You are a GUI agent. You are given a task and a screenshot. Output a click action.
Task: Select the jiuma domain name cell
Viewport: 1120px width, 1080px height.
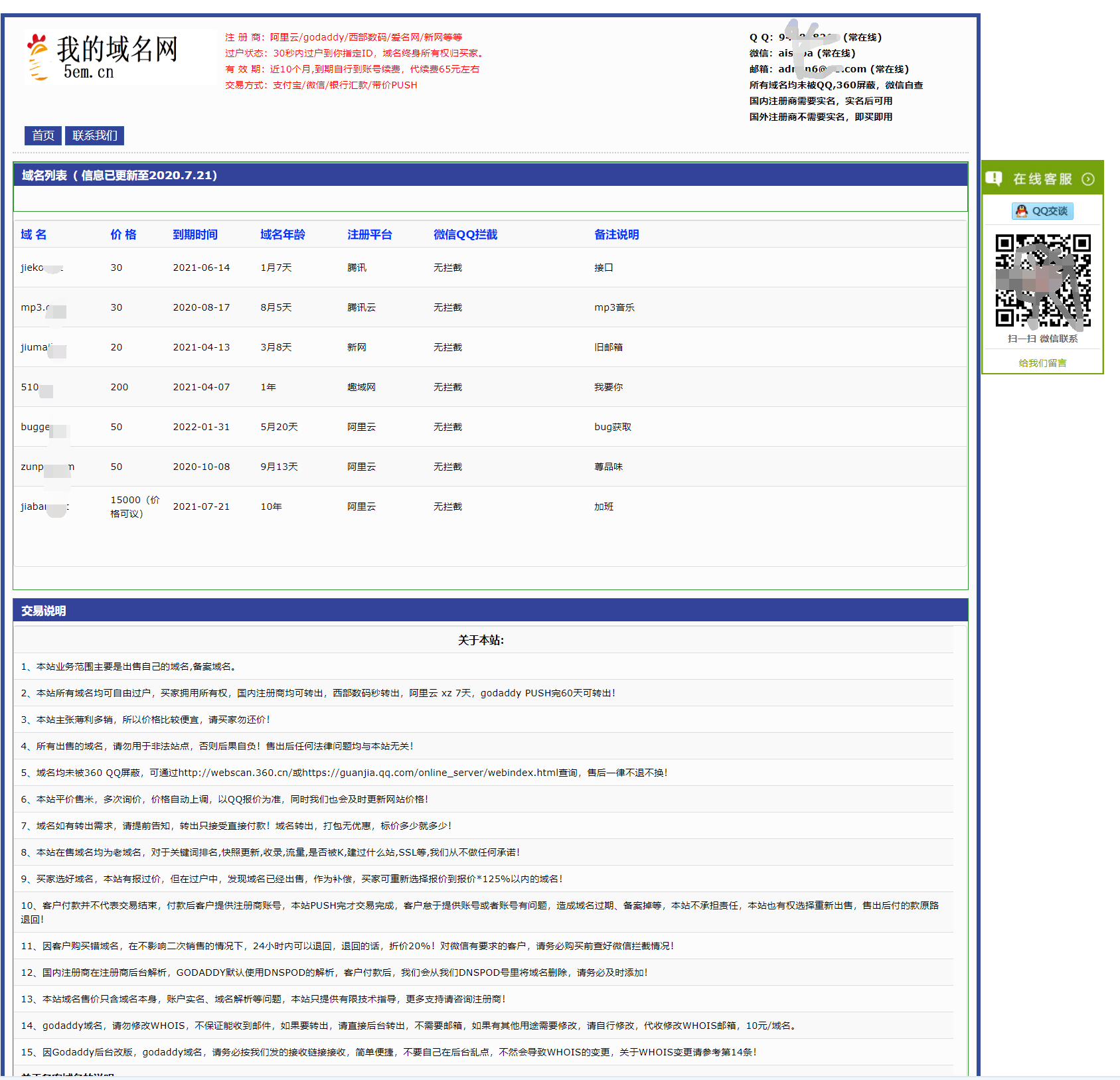click(x=43, y=347)
